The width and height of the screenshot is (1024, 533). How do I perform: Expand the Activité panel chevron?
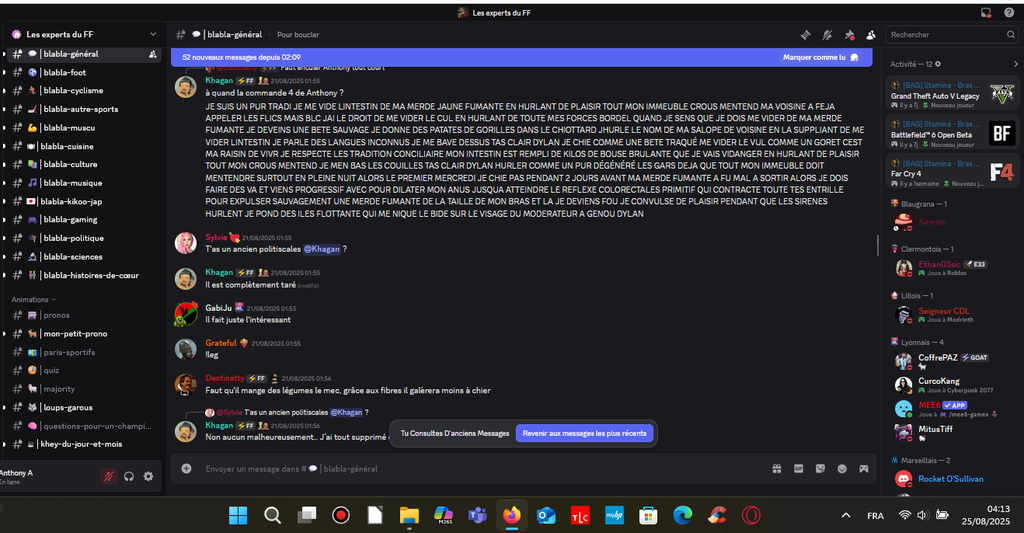click(x=1016, y=64)
